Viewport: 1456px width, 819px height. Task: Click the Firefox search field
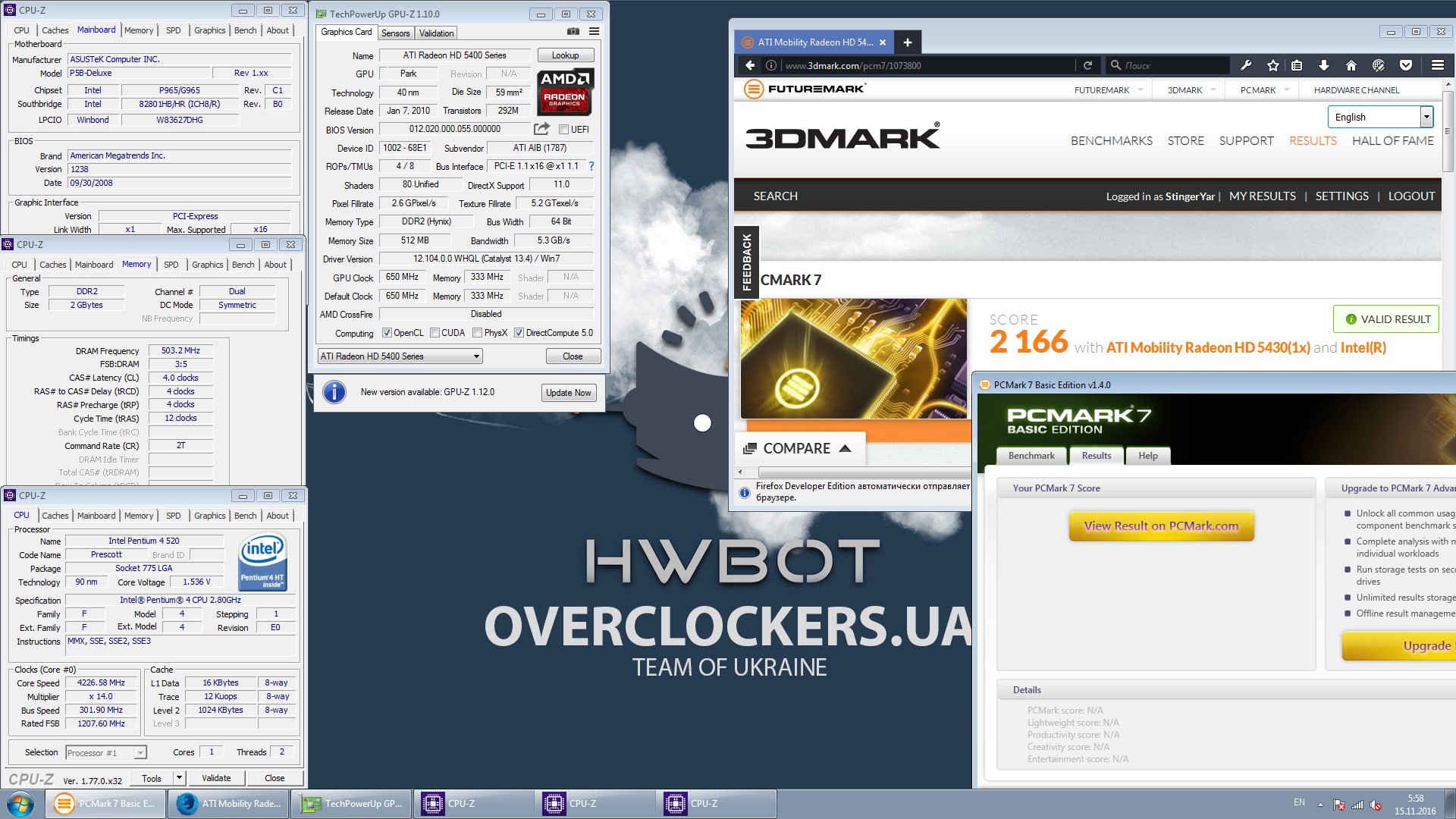(x=1168, y=65)
